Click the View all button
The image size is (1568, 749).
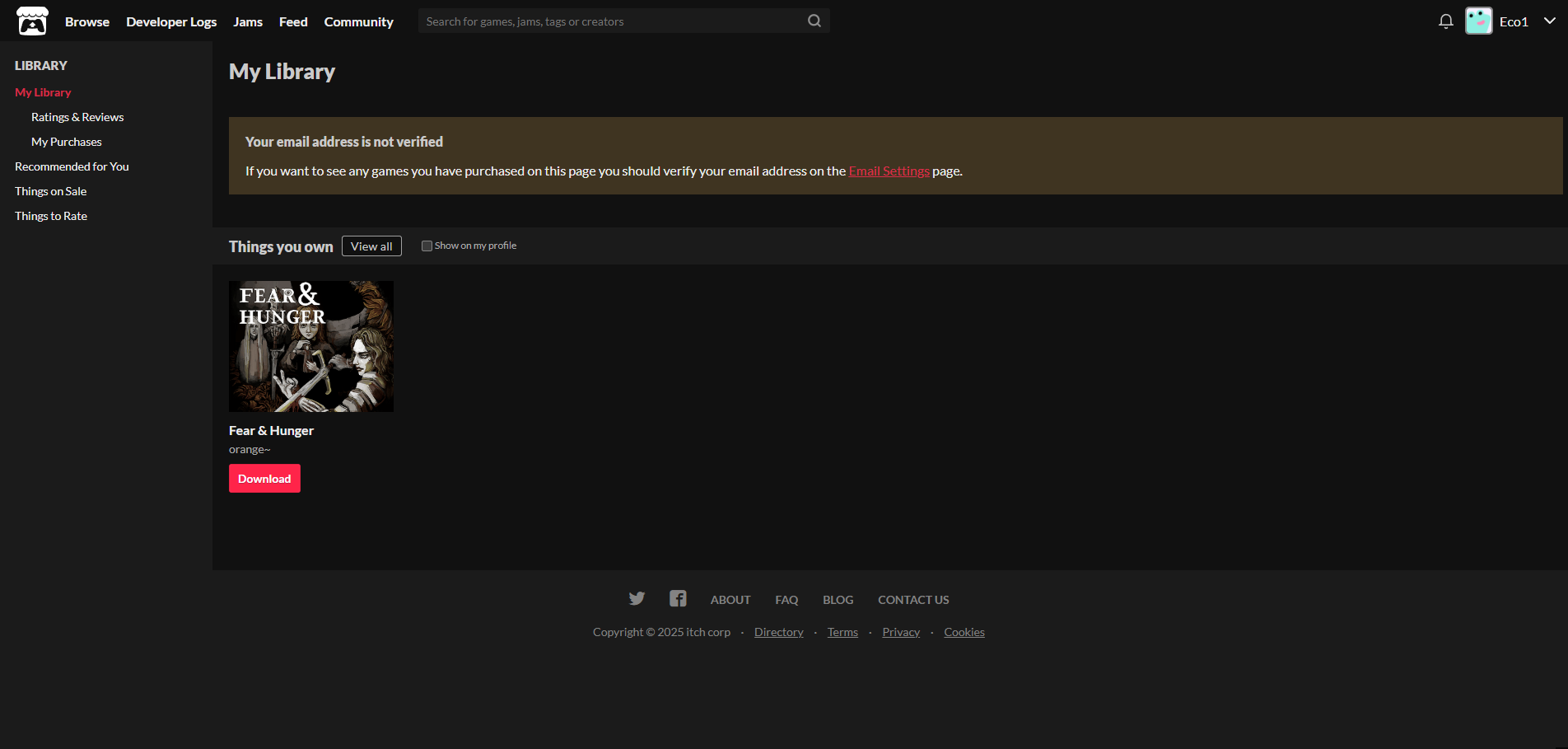tap(371, 246)
